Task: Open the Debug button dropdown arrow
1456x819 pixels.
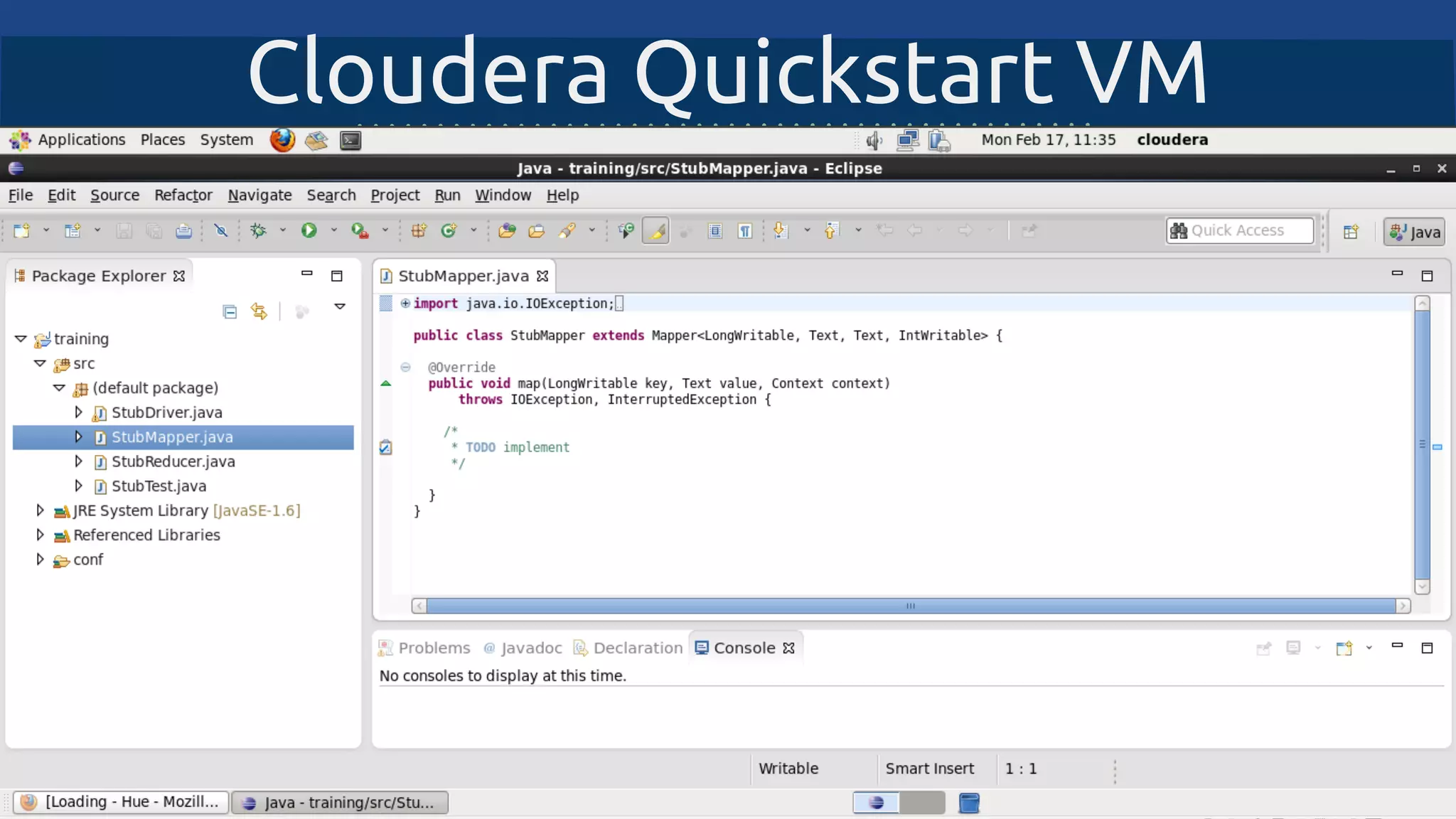Action: tap(282, 230)
